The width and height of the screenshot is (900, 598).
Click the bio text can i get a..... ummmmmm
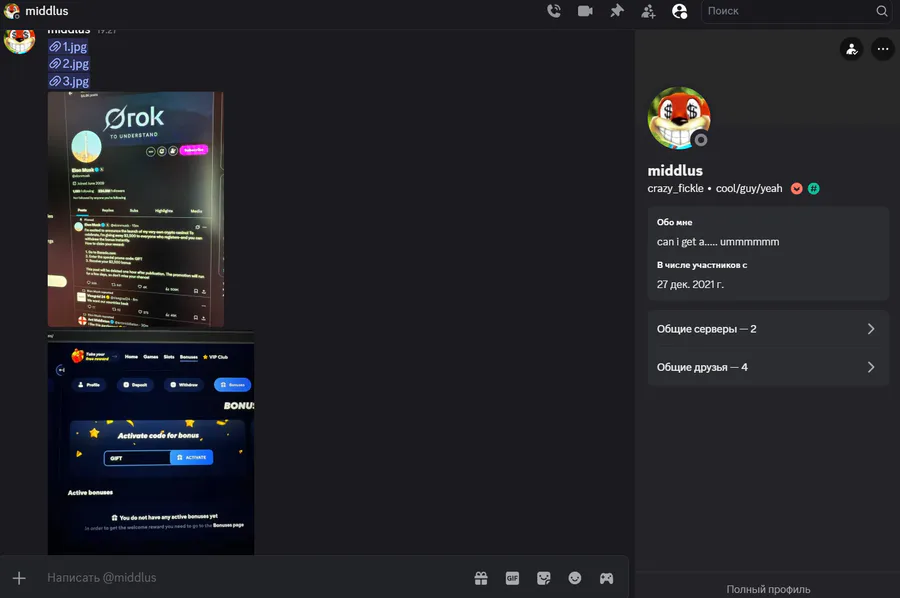pos(718,242)
